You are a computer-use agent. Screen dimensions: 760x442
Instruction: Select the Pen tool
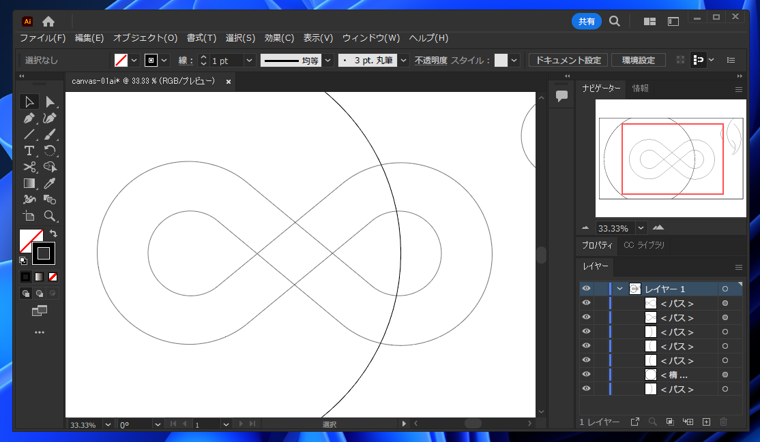29,118
